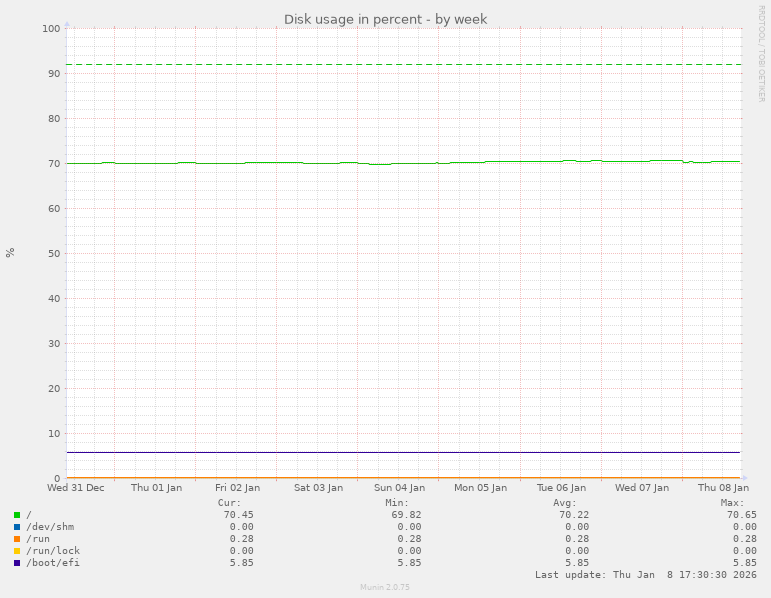Select the '/boot/efi' legend label
The width and height of the screenshot is (771, 598).
pos(53,563)
